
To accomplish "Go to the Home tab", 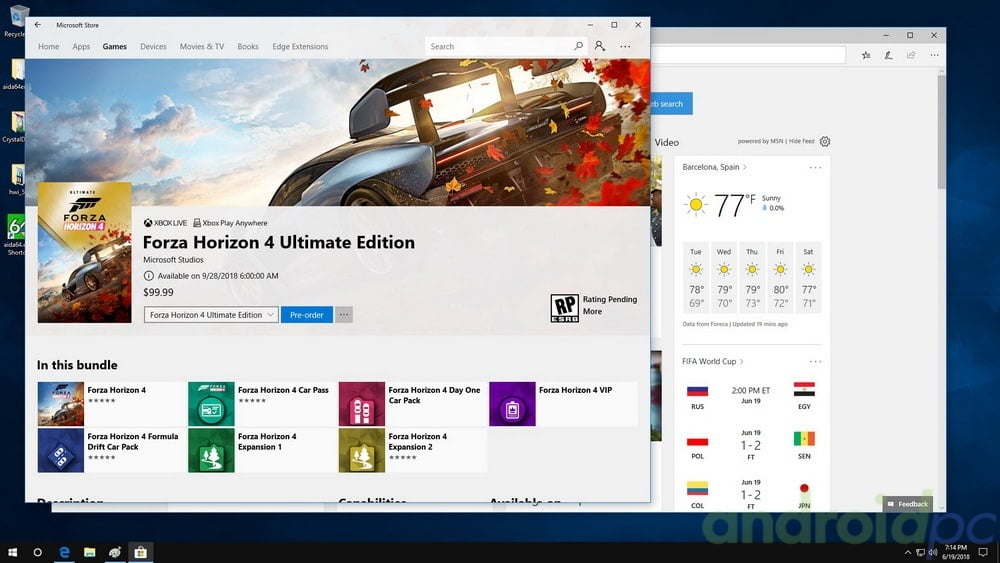I will tap(48, 47).
